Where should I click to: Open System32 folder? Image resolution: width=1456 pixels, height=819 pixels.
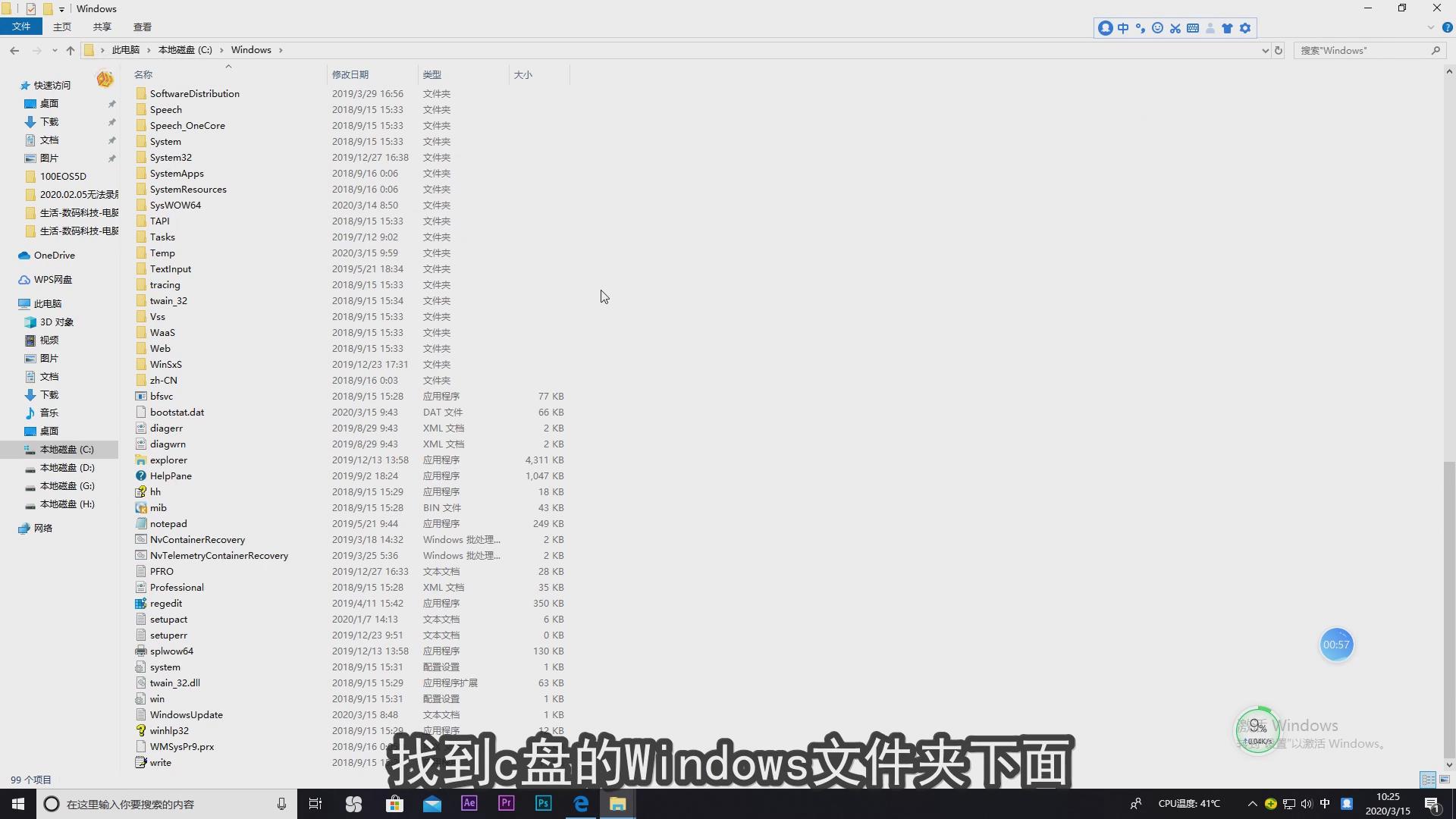(x=170, y=157)
